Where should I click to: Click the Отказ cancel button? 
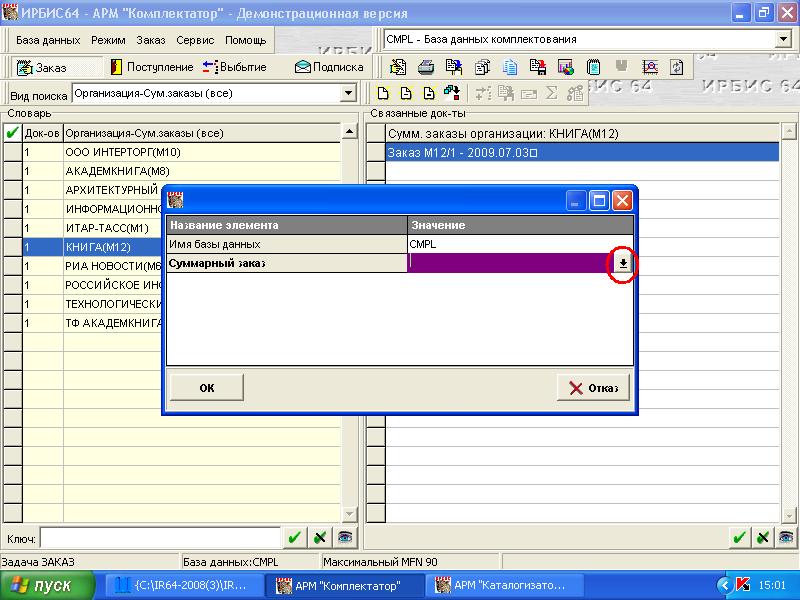point(594,388)
